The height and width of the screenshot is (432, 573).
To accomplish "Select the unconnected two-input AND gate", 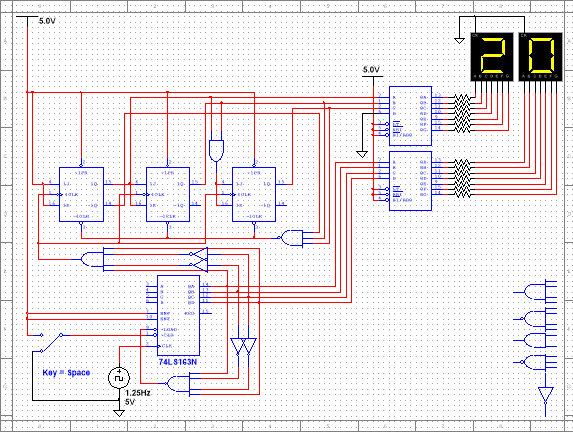I will (x=536, y=341).
